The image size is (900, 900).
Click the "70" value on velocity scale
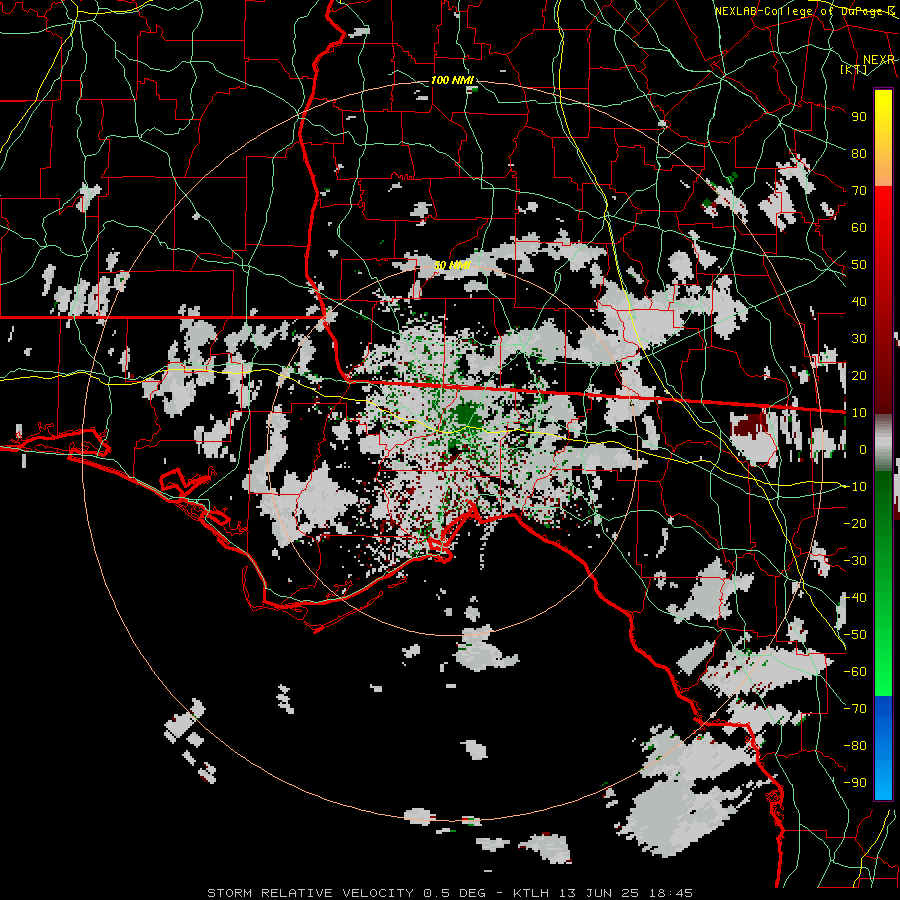pos(859,191)
